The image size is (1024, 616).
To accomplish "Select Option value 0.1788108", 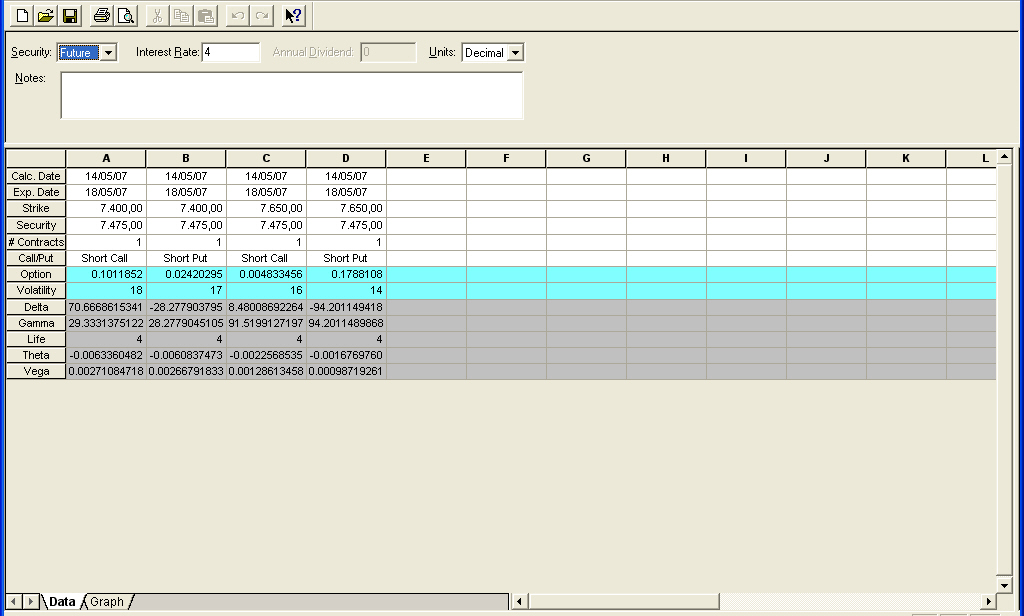I will [x=346, y=274].
